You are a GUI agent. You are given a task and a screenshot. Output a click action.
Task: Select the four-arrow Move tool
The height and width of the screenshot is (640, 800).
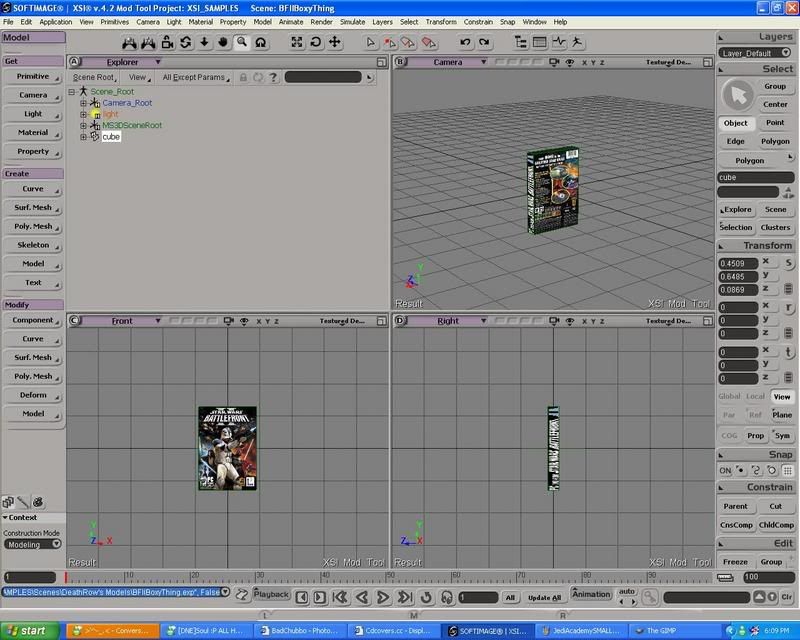335,42
